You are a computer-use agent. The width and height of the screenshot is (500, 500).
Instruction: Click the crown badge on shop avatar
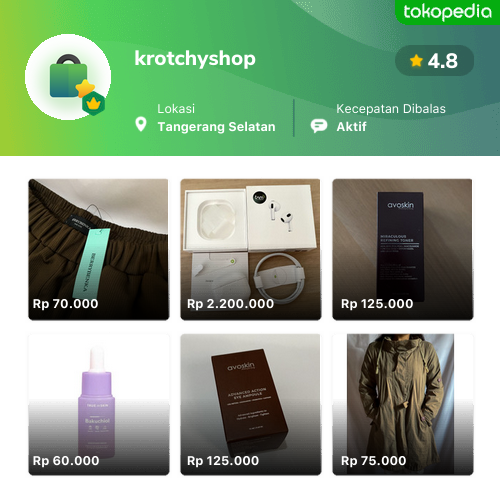(94, 104)
